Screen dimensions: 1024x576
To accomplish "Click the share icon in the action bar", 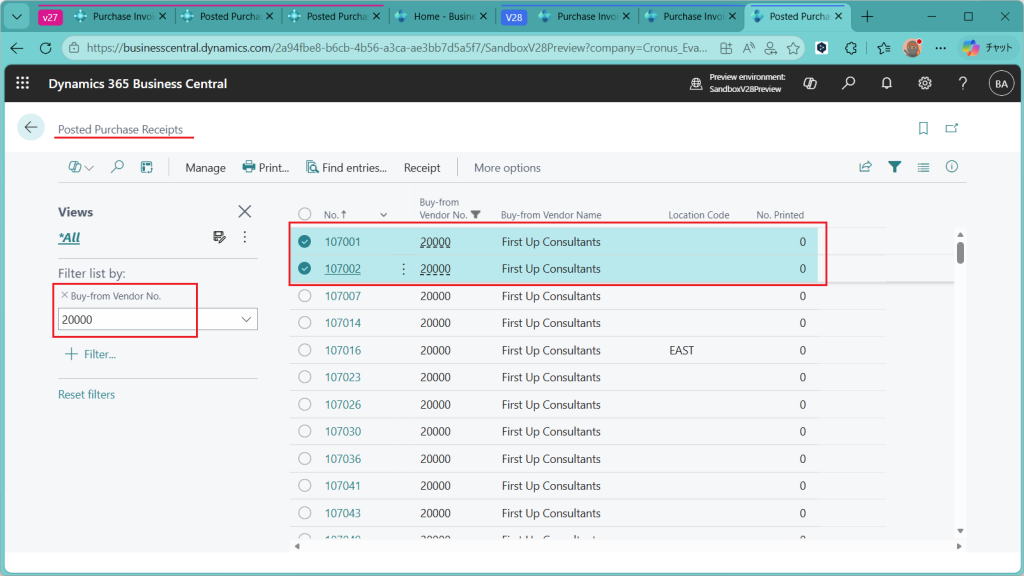I will 865,168.
